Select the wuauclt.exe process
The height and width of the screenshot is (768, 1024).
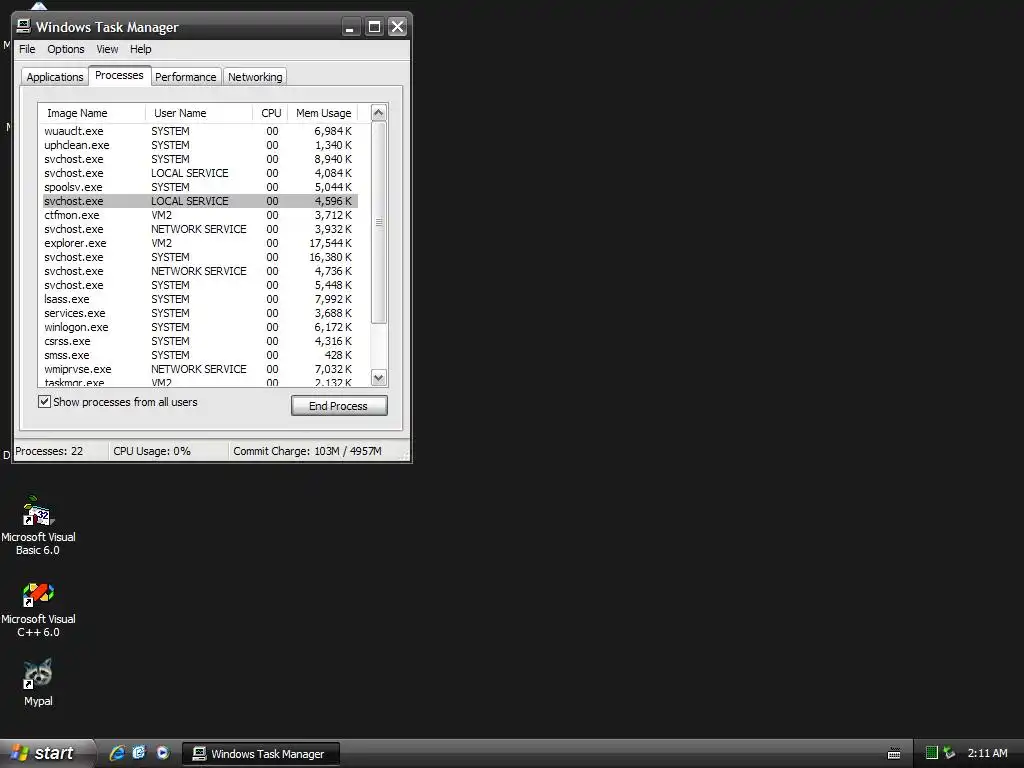coord(200,131)
